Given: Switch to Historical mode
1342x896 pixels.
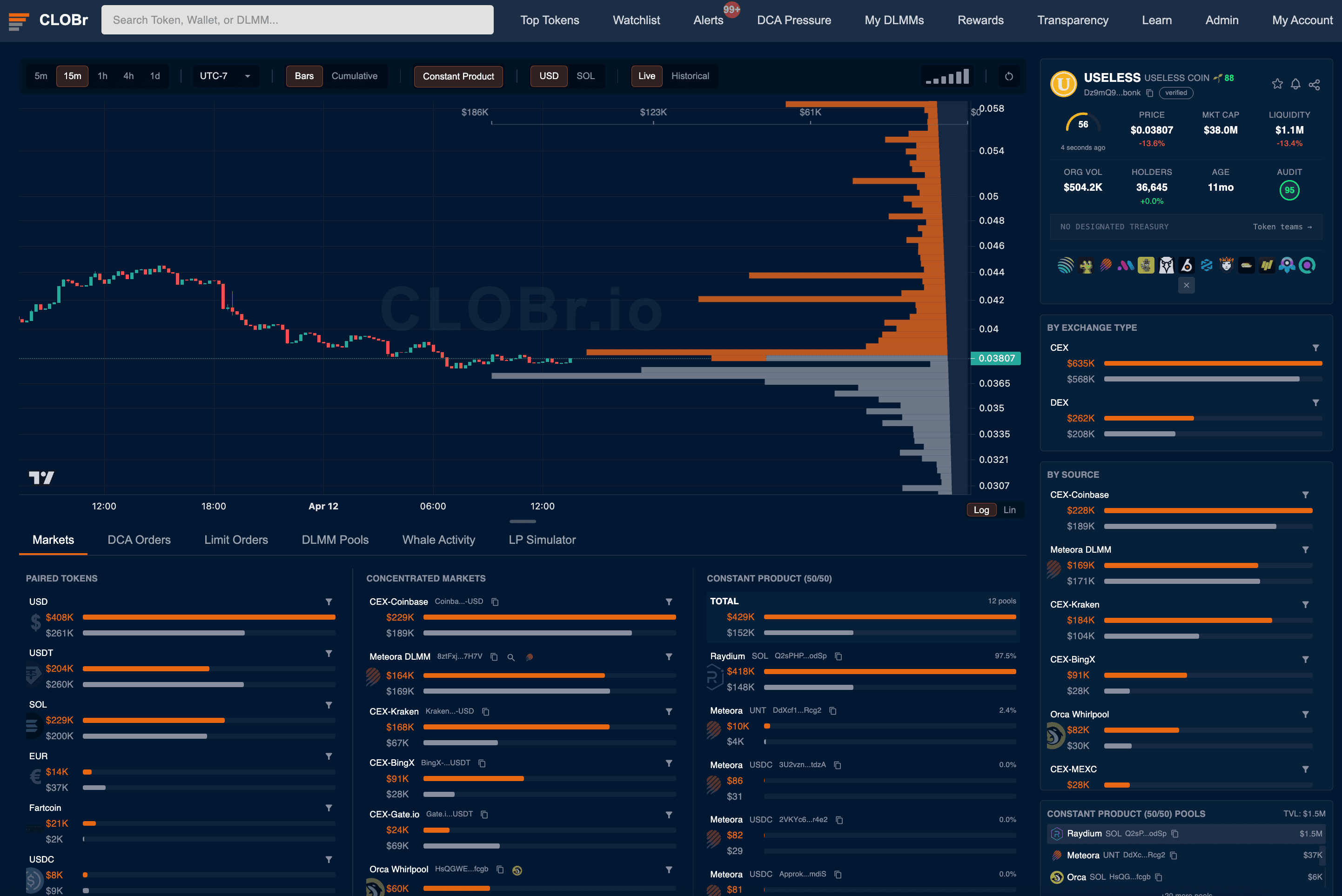Looking at the screenshot, I should tap(690, 76).
